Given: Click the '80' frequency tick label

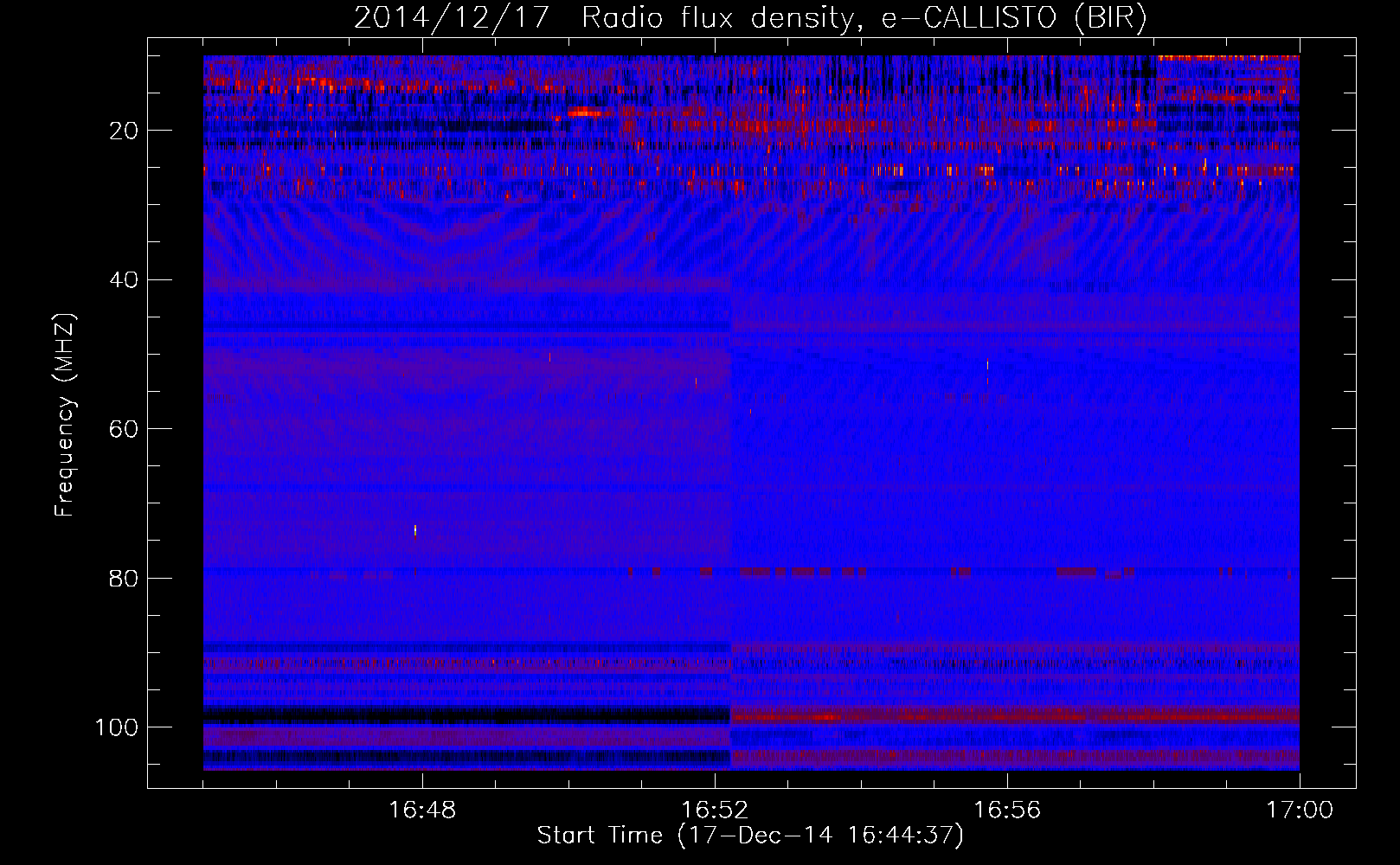Looking at the screenshot, I should point(125,578).
